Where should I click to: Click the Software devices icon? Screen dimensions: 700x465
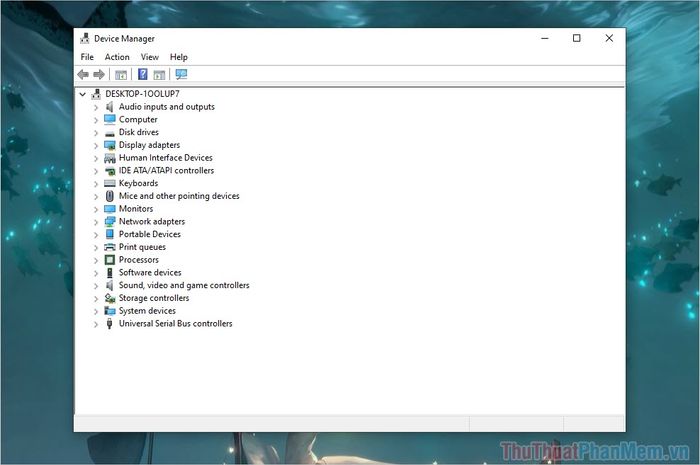coord(109,272)
